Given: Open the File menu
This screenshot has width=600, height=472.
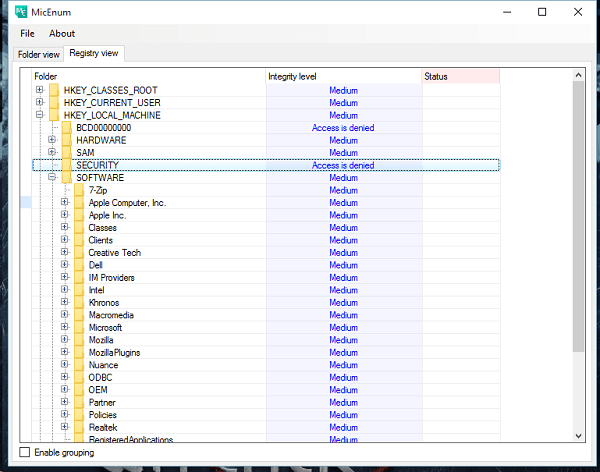Looking at the screenshot, I should (27, 34).
